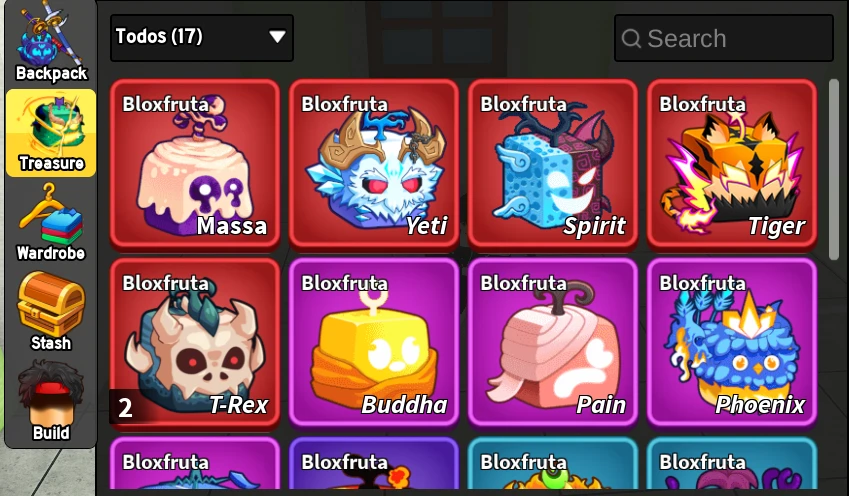Select the Tiger fruit item

(x=732, y=165)
